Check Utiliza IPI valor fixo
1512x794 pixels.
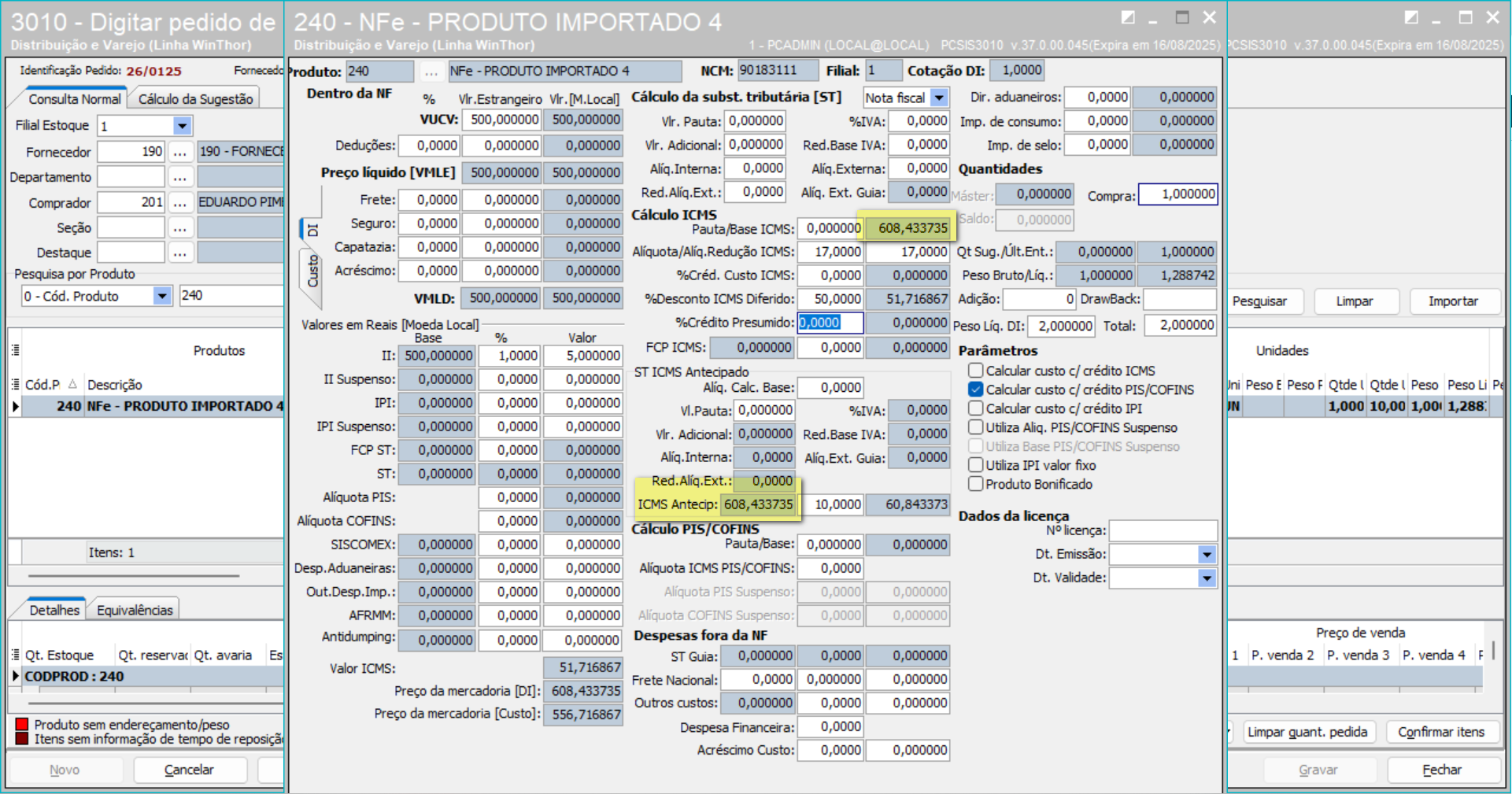(976, 465)
